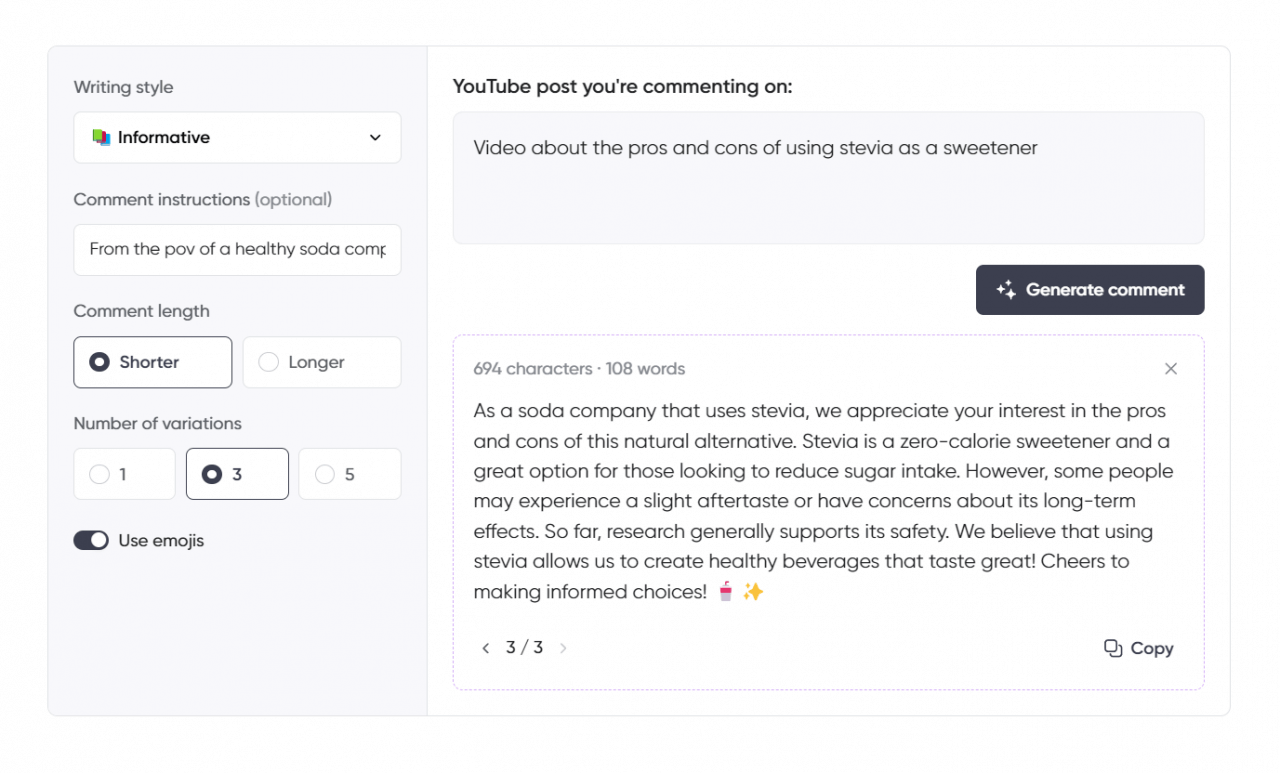
Task: Click the next variation right chevron
Action: [562, 648]
